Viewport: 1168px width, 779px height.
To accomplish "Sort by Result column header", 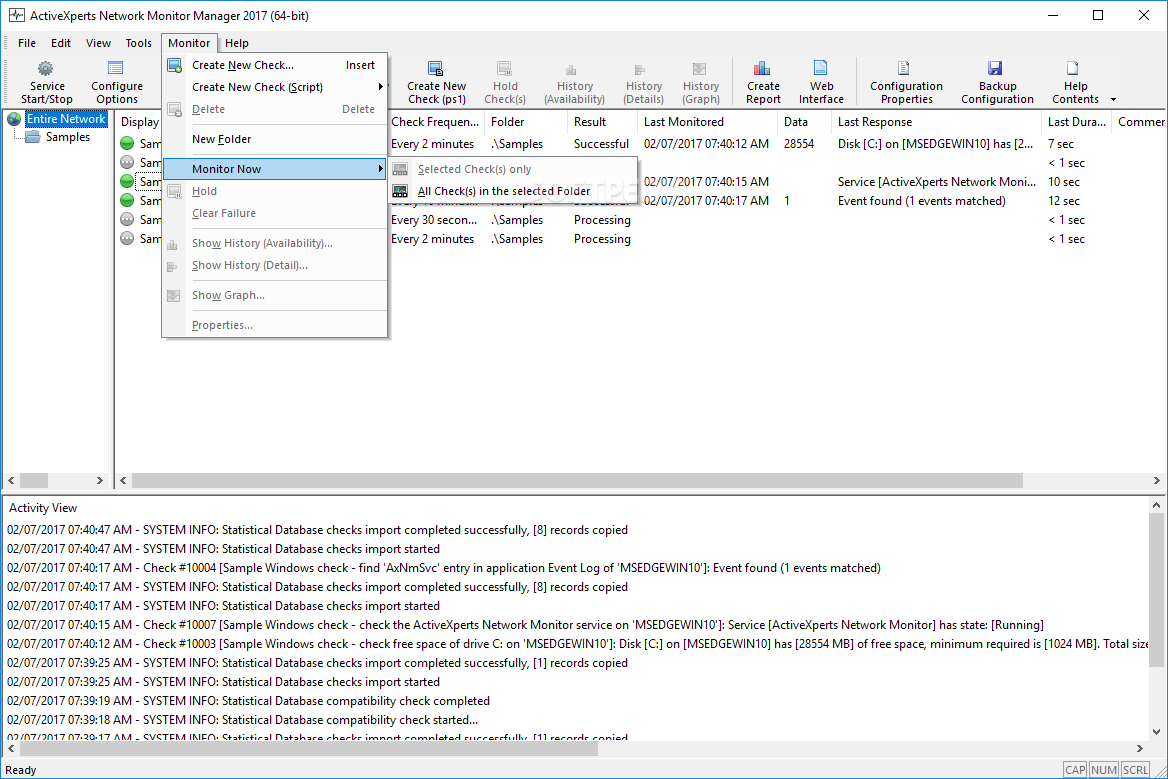I will pos(602,122).
